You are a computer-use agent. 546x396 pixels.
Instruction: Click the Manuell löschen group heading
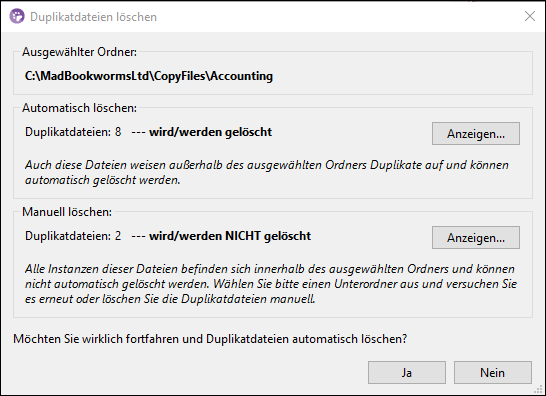[x=67, y=212]
